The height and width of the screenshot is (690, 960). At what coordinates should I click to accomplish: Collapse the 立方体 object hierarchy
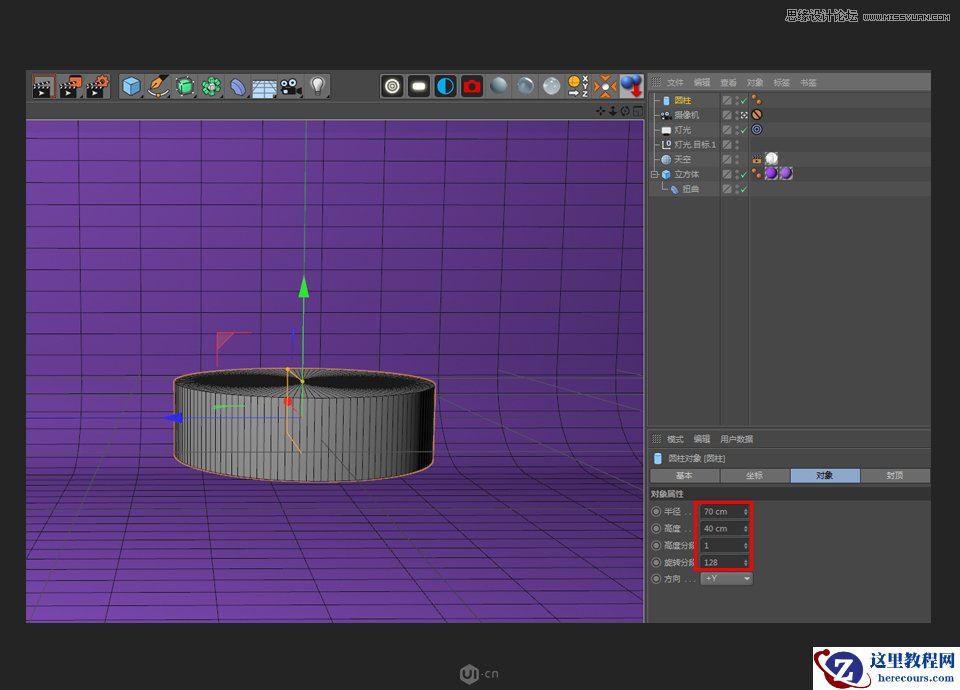[655, 173]
